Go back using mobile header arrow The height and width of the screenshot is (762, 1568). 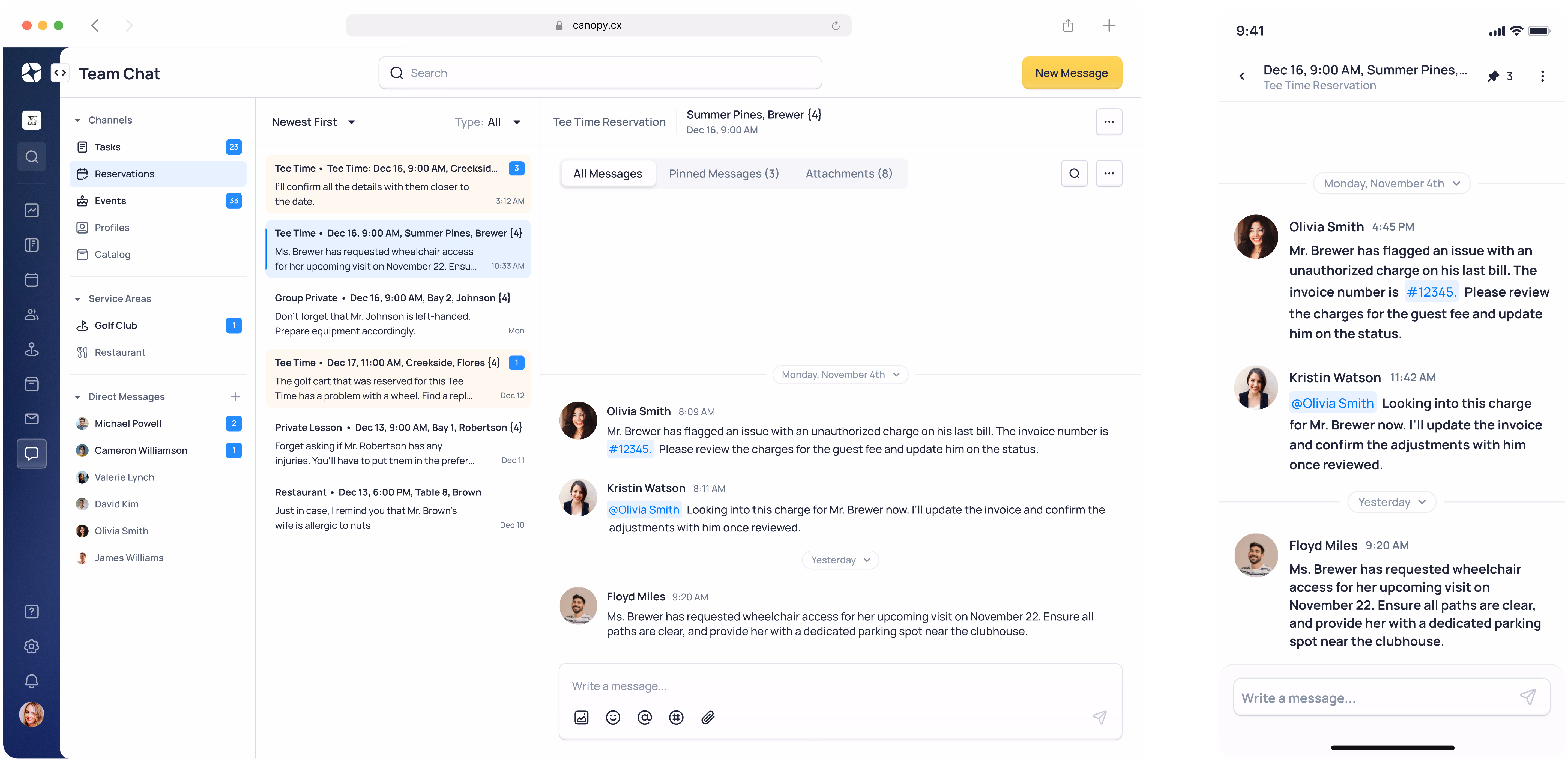1242,76
